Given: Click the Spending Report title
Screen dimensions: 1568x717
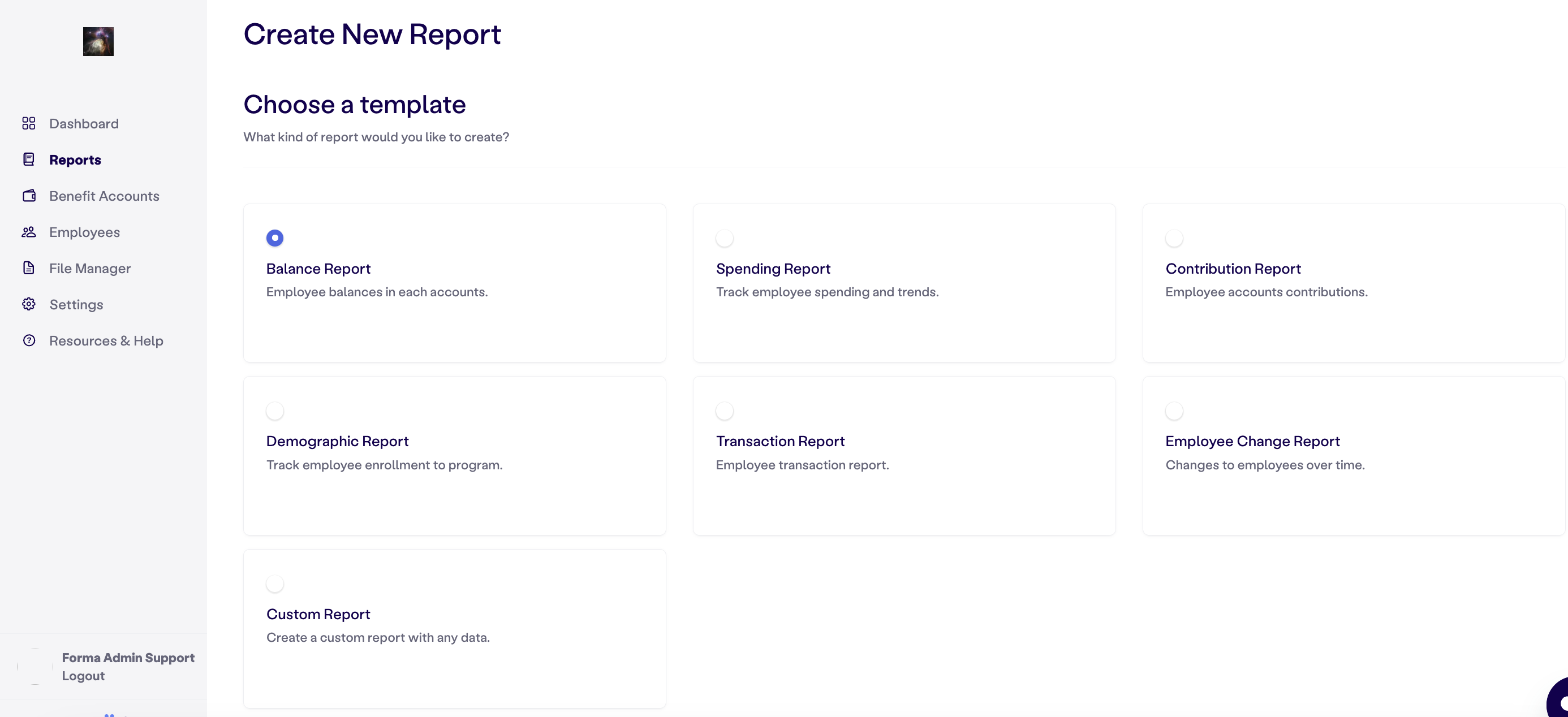Looking at the screenshot, I should (x=773, y=269).
